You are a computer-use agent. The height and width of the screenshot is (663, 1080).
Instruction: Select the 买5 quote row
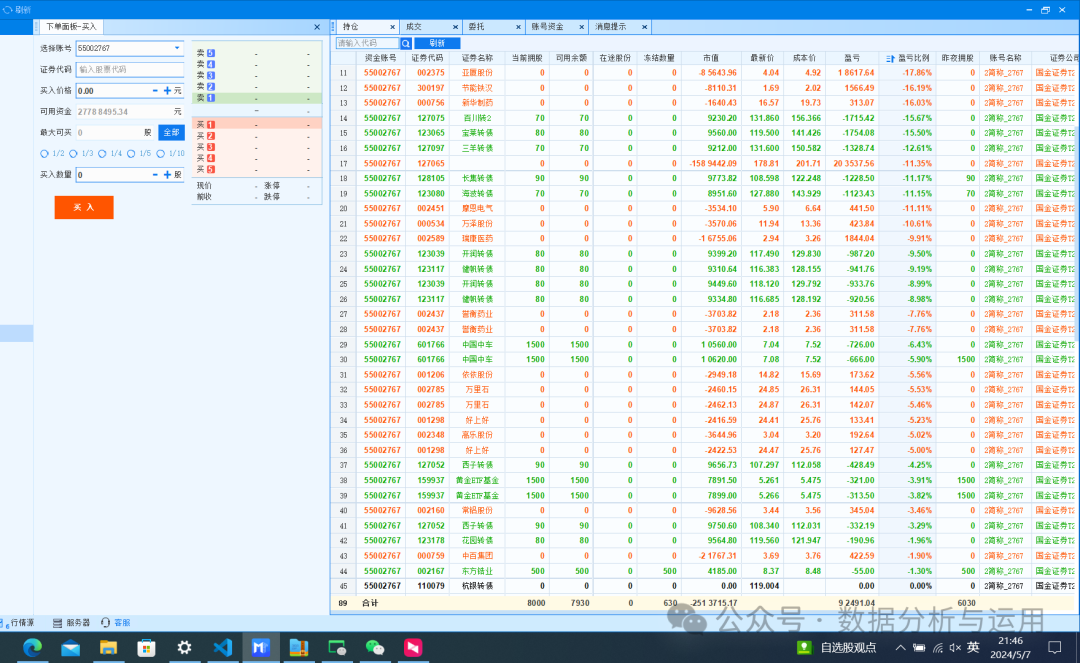256,169
